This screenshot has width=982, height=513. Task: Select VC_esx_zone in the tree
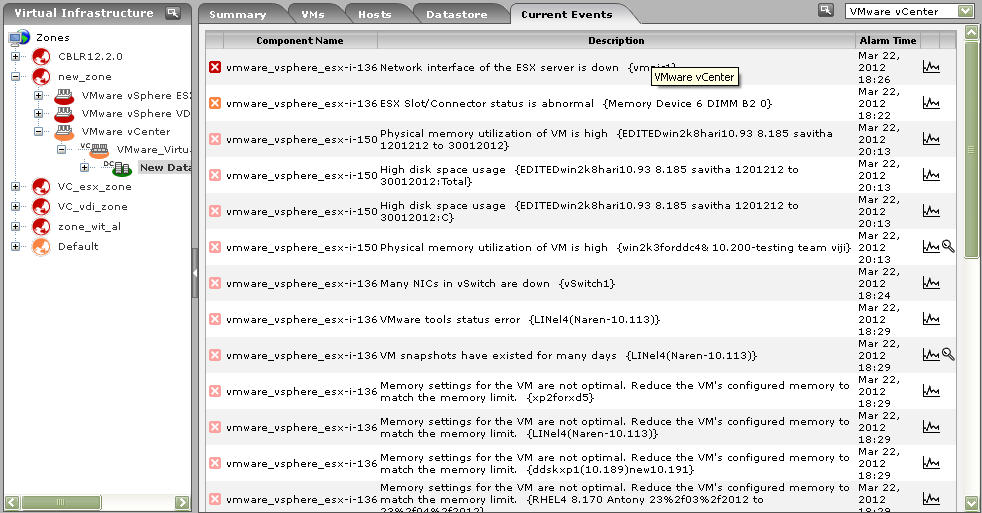click(x=95, y=187)
